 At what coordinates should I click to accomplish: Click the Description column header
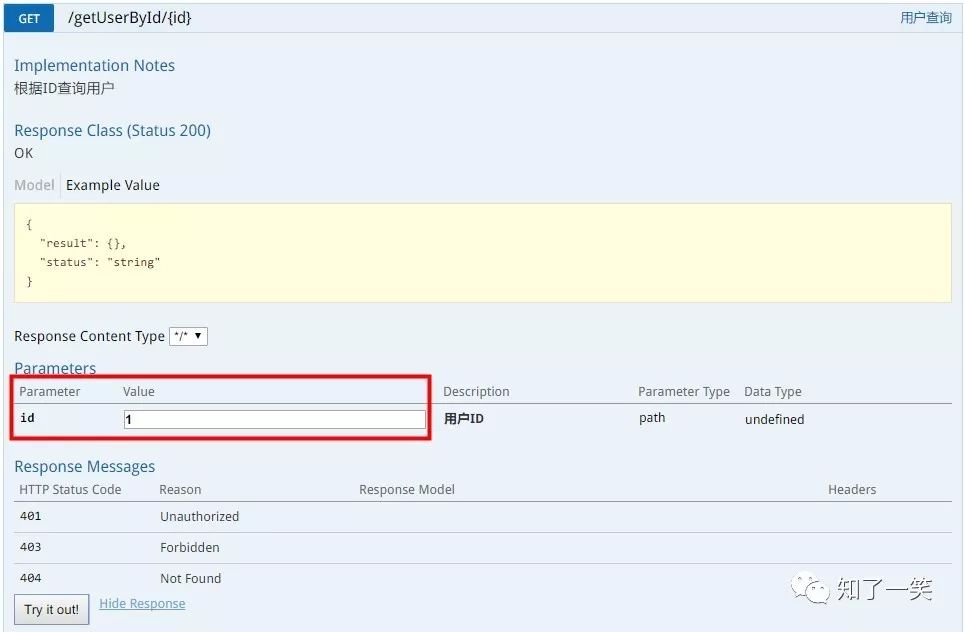tap(476, 392)
